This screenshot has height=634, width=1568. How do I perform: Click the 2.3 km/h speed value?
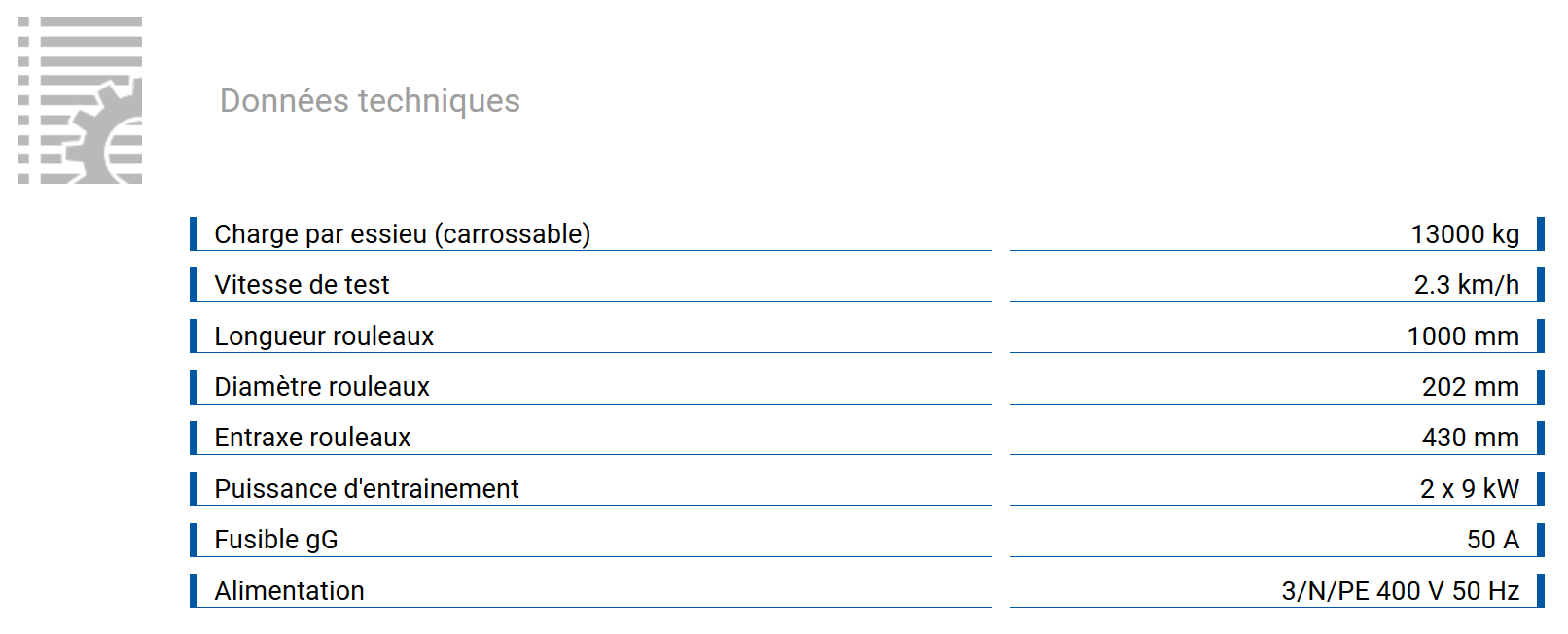(1466, 285)
